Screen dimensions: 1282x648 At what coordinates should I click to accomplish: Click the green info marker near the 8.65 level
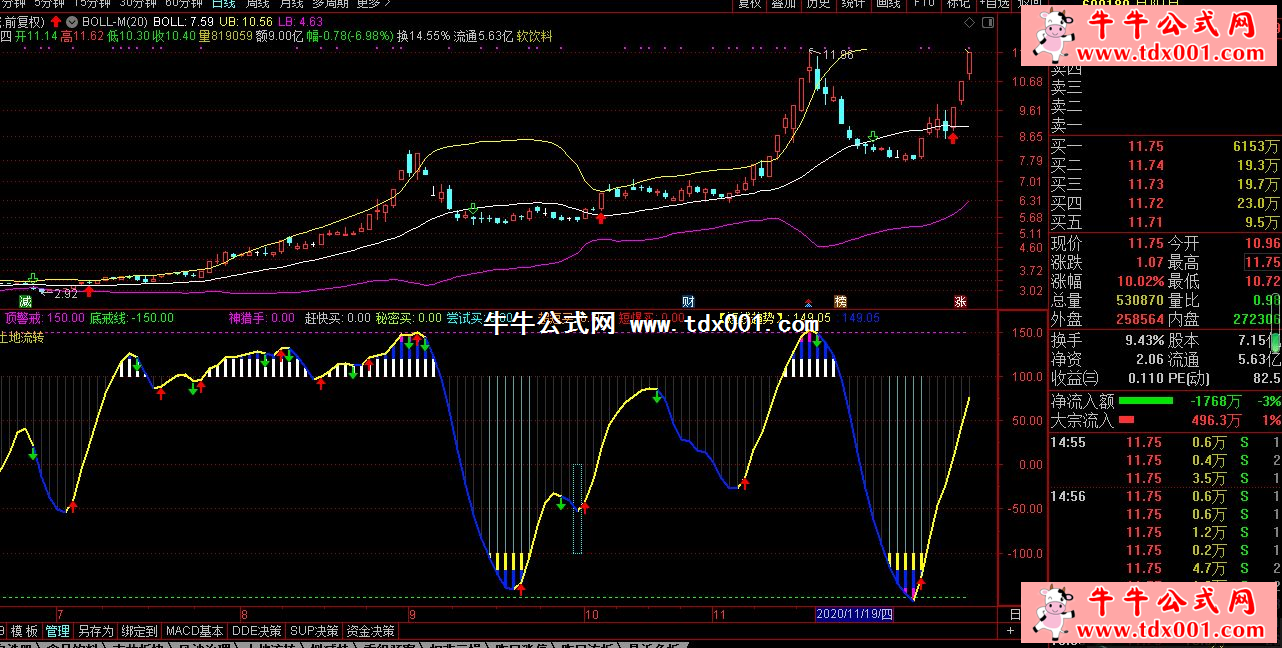pyautogui.click(x=872, y=135)
